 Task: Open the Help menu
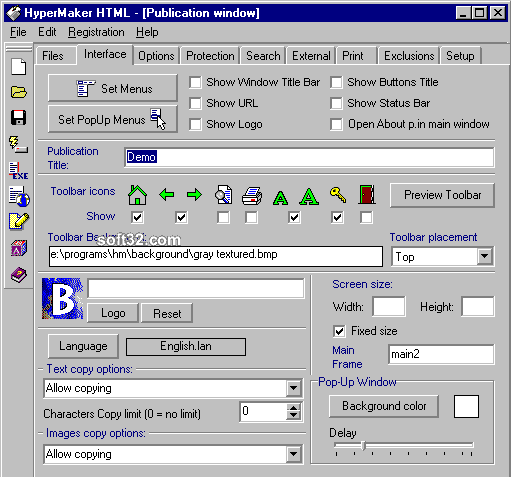pyautogui.click(x=147, y=32)
